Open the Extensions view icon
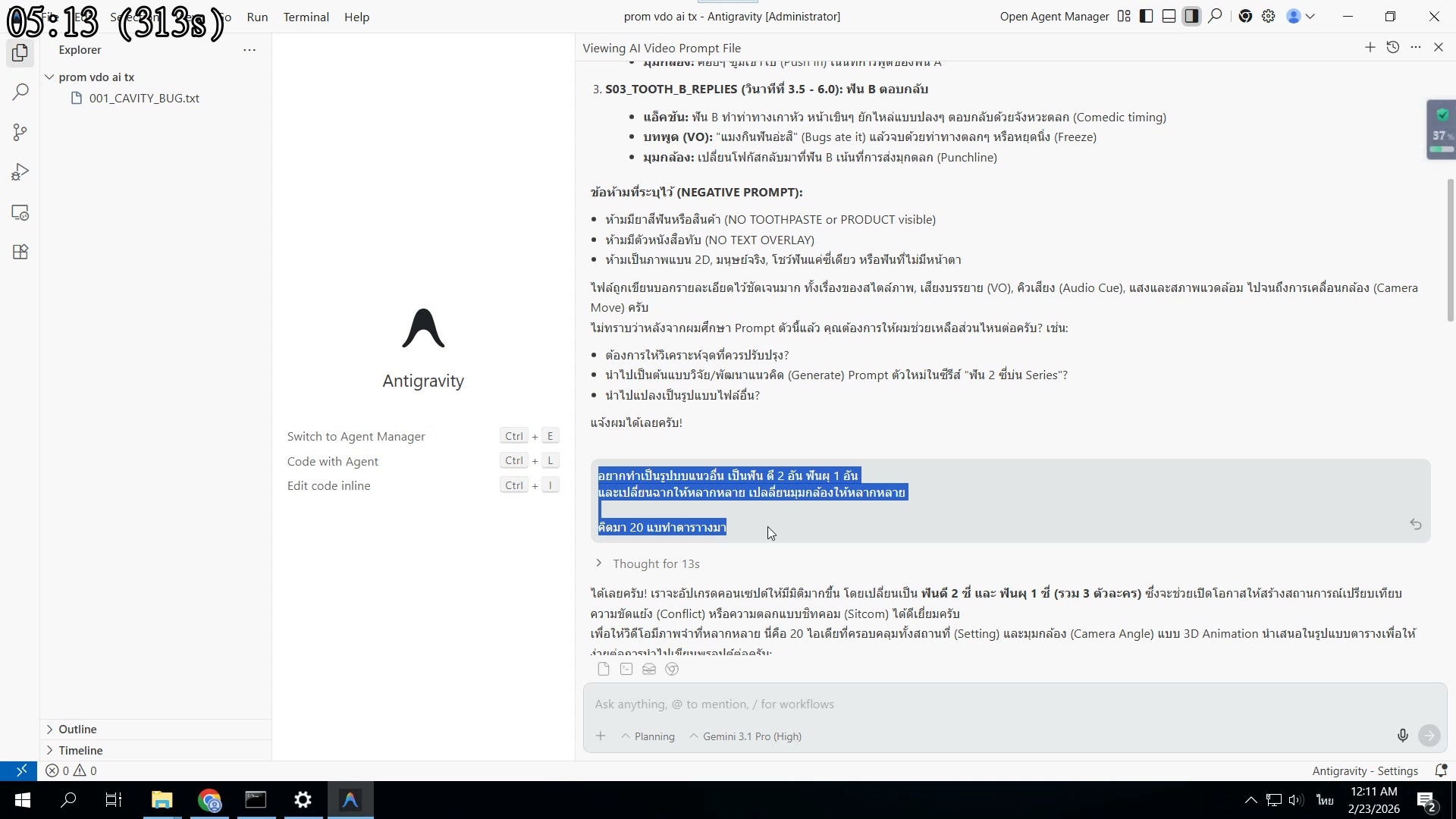The height and width of the screenshot is (819, 1456). (20, 252)
